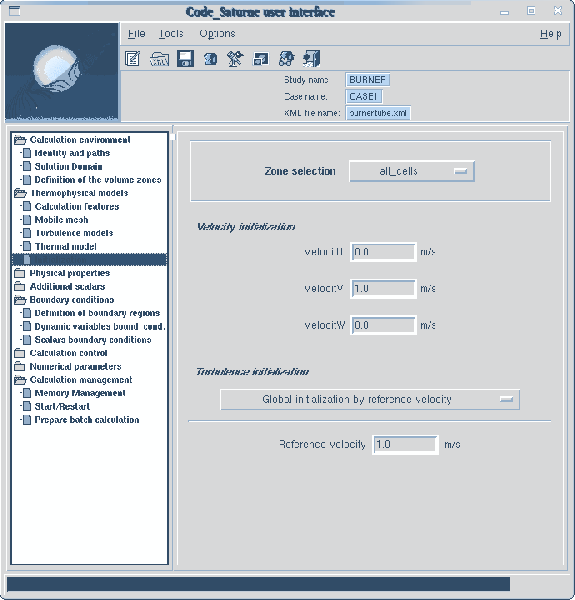
Task: Click the Reference velocity input field
Action: [x=405, y=445]
